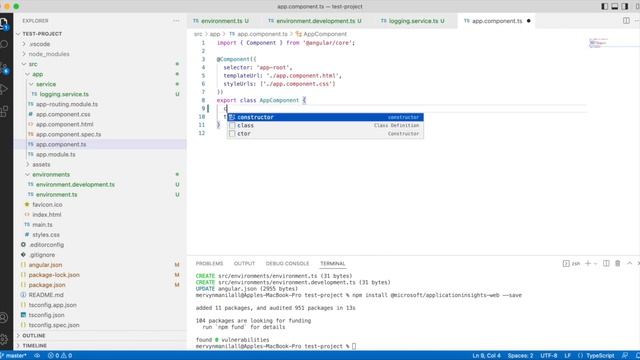This screenshot has width=640, height=360.
Task: Collapse the environments folder
Action: click(100, 174)
